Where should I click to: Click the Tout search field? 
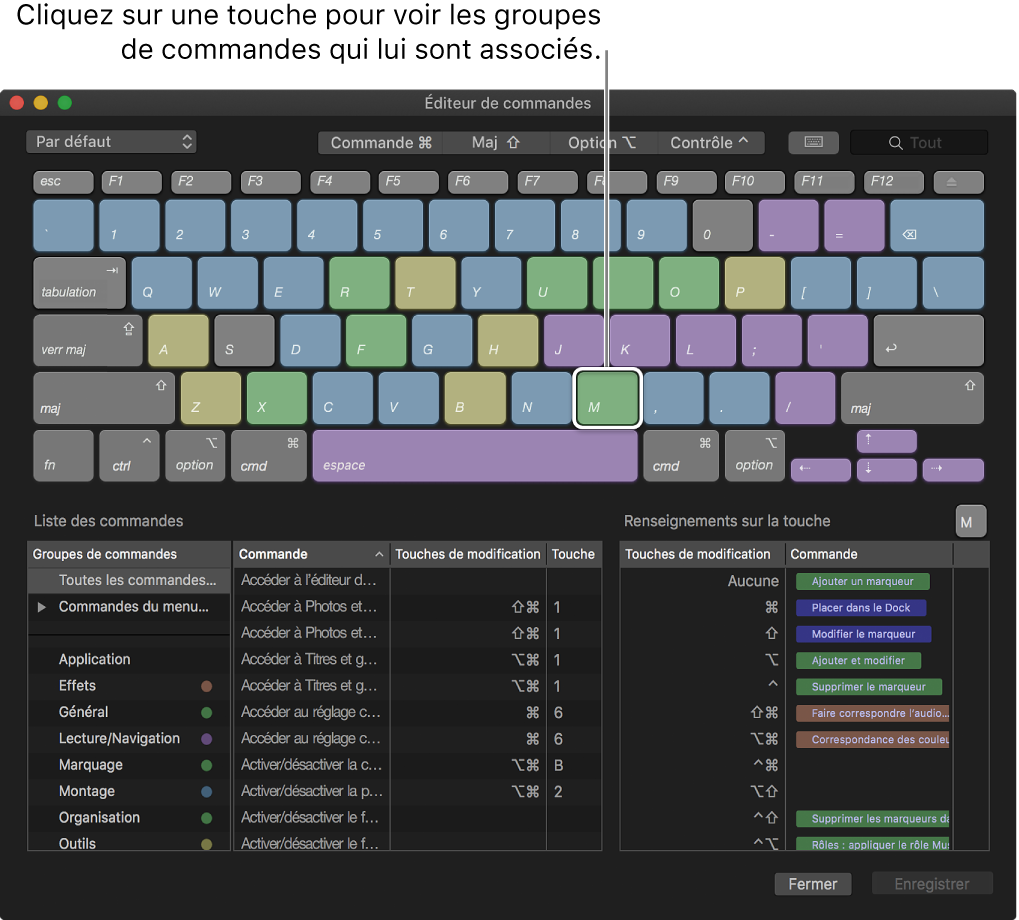919,143
